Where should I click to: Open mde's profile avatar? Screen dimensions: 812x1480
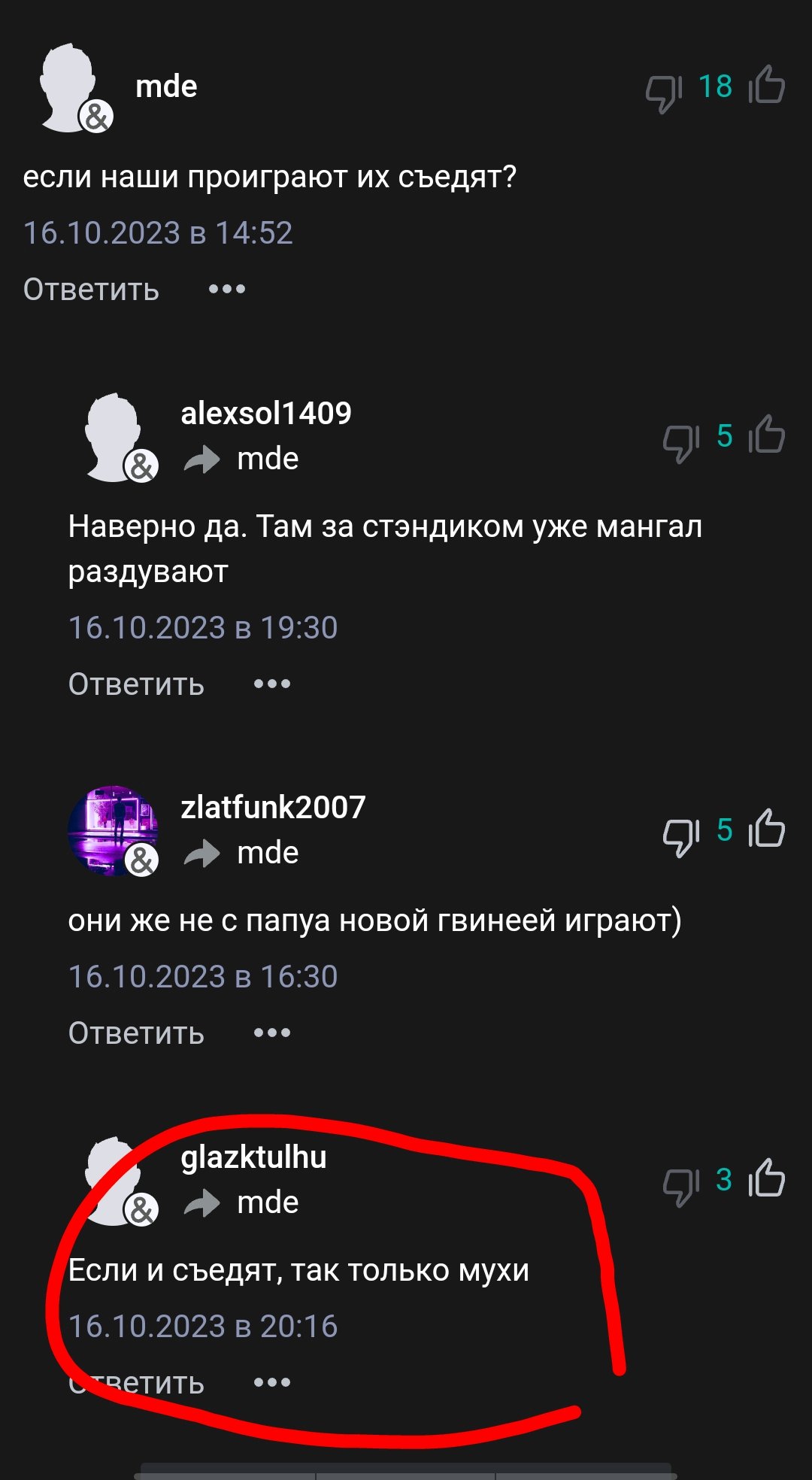(72, 88)
